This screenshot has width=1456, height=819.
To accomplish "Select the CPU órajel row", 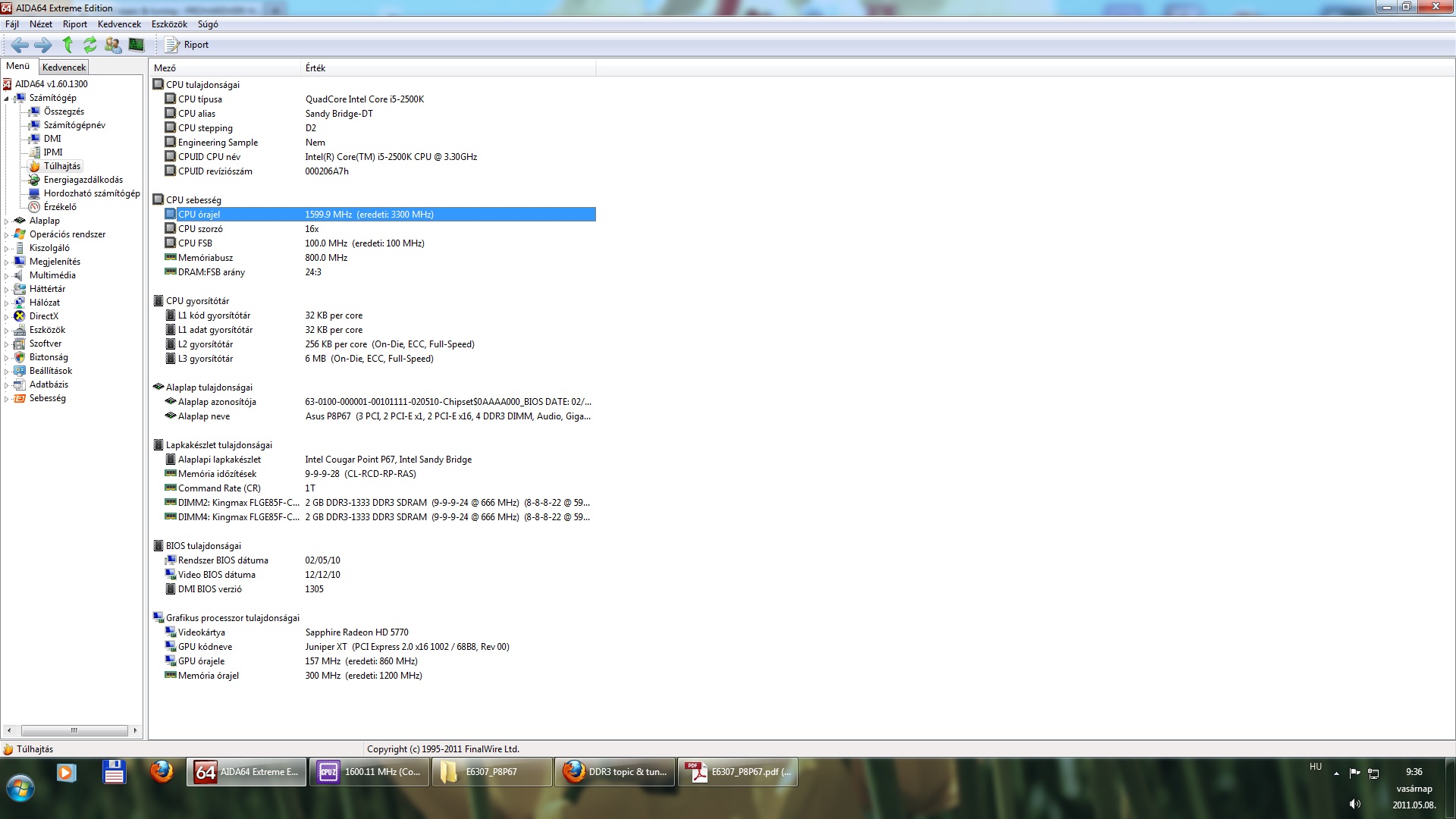I will pyautogui.click(x=379, y=215).
